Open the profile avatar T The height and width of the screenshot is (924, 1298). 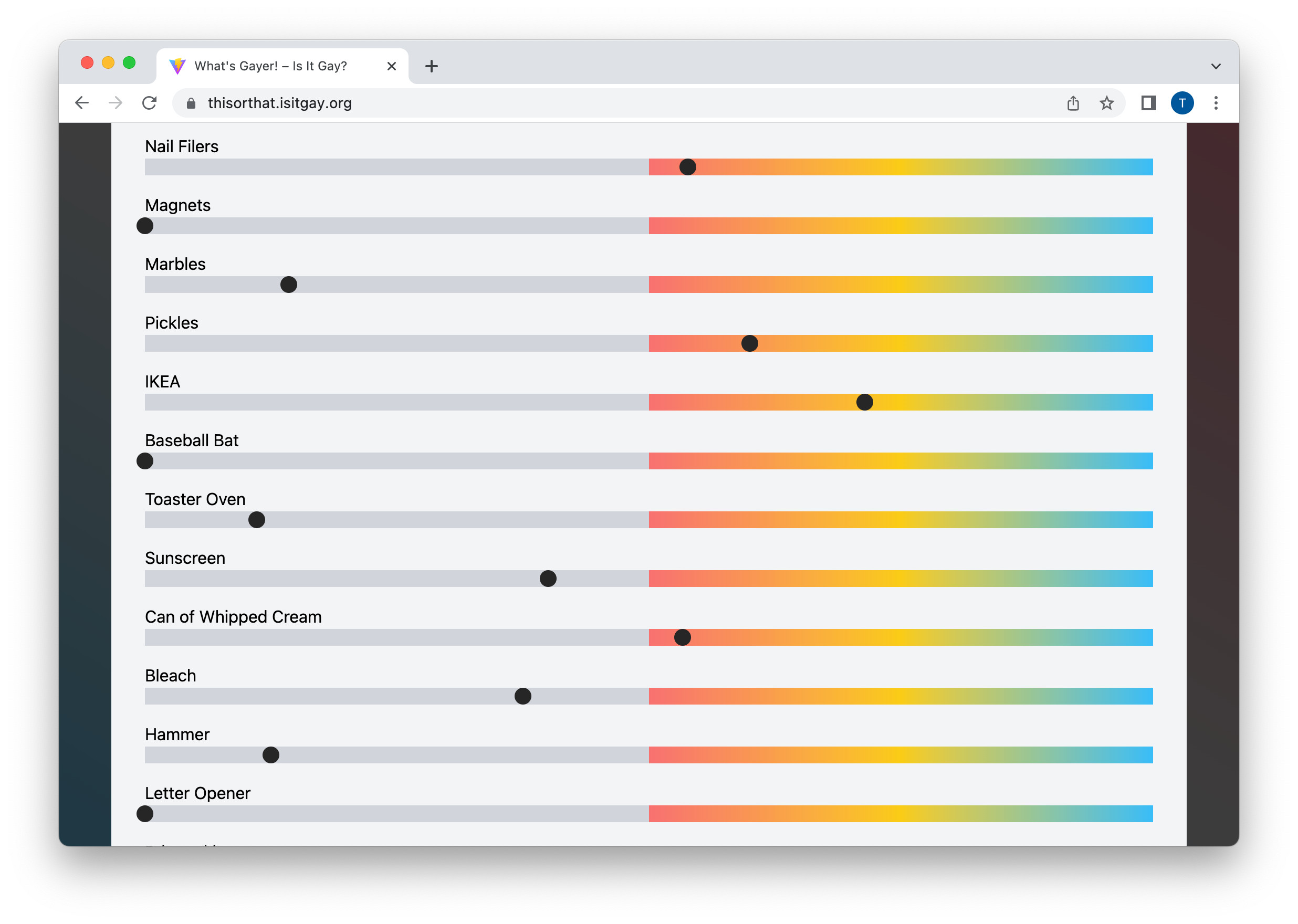[1182, 103]
